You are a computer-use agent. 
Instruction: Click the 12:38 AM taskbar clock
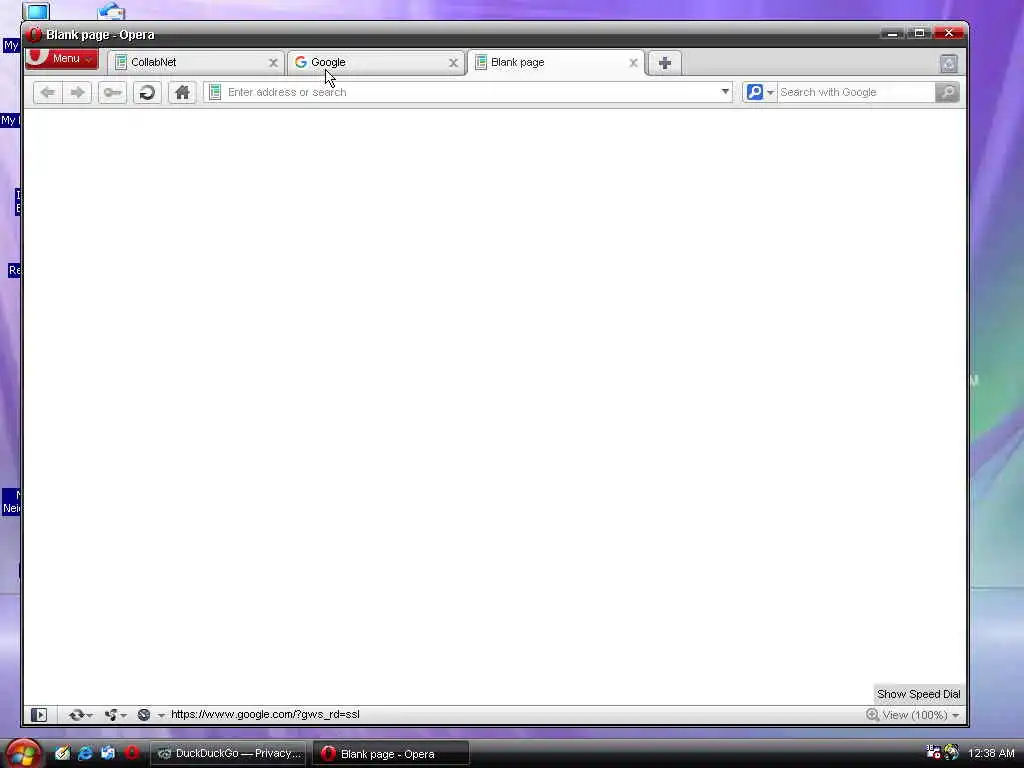tap(991, 753)
